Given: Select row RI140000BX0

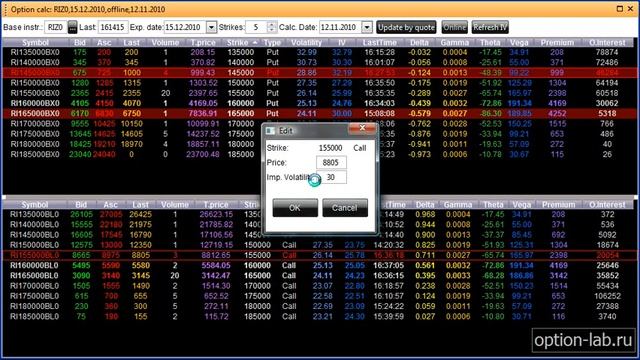Looking at the screenshot, I should tap(318, 62).
